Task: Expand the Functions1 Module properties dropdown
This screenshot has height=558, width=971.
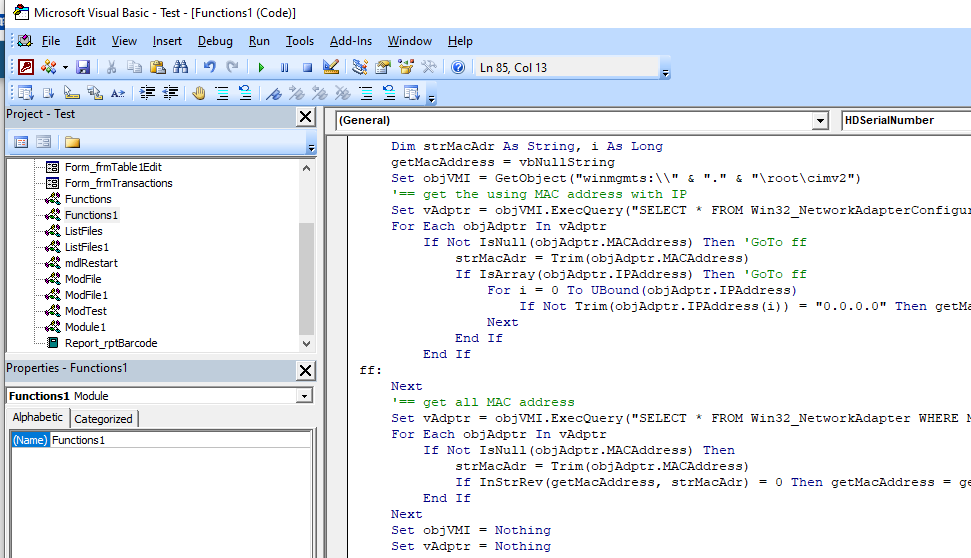Action: (304, 396)
